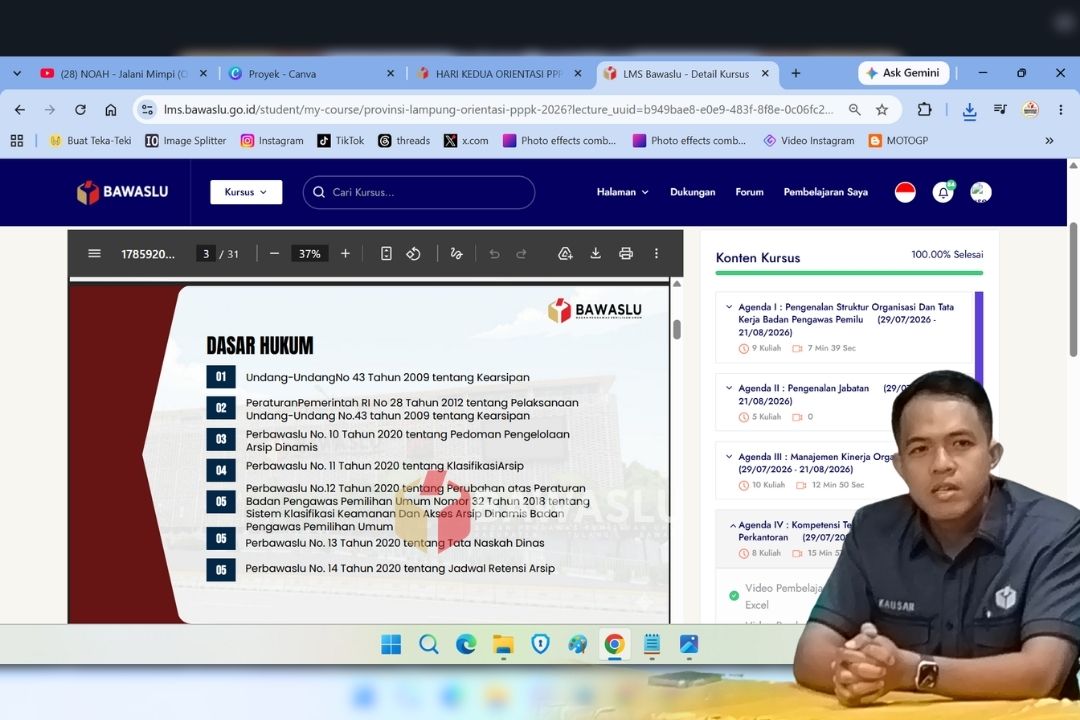Open the Kursus dropdown
The width and height of the screenshot is (1080, 720).
point(246,192)
